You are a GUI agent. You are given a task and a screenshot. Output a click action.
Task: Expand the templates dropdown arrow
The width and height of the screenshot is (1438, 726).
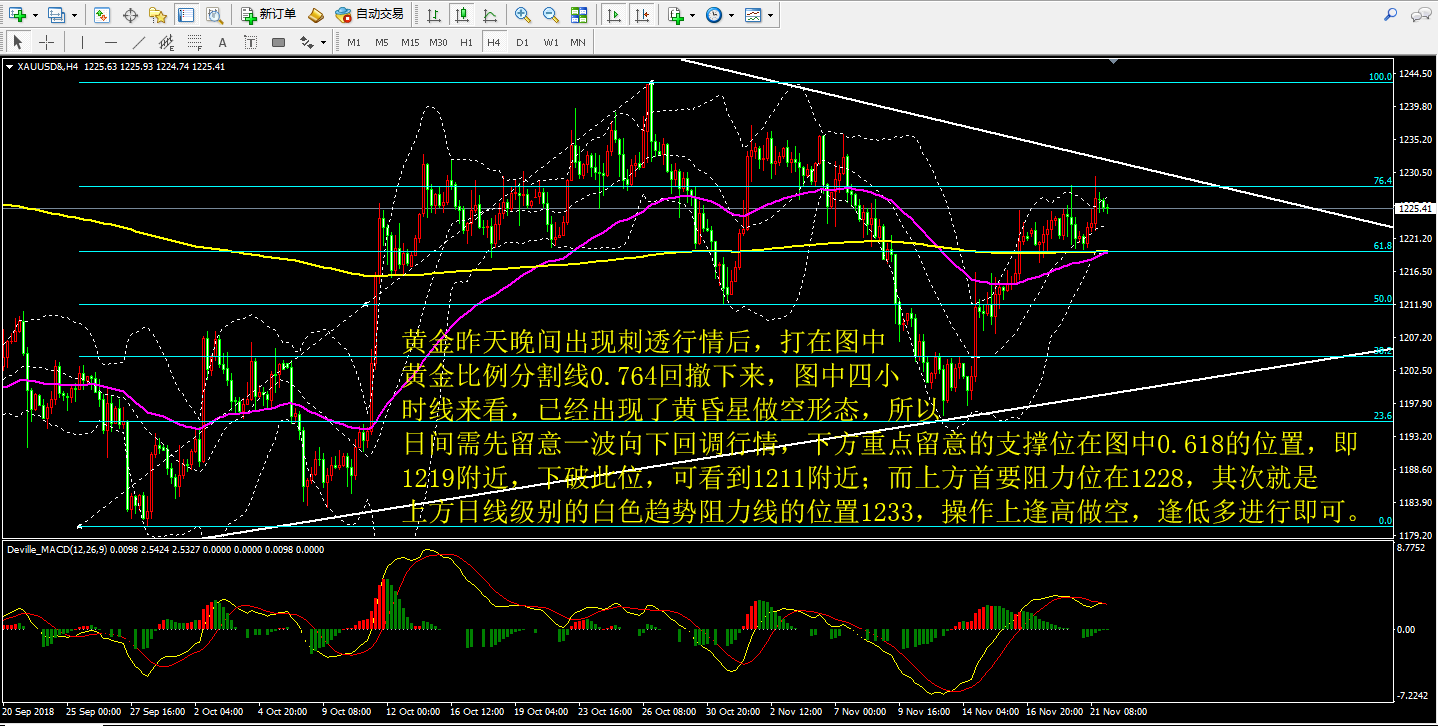point(770,15)
